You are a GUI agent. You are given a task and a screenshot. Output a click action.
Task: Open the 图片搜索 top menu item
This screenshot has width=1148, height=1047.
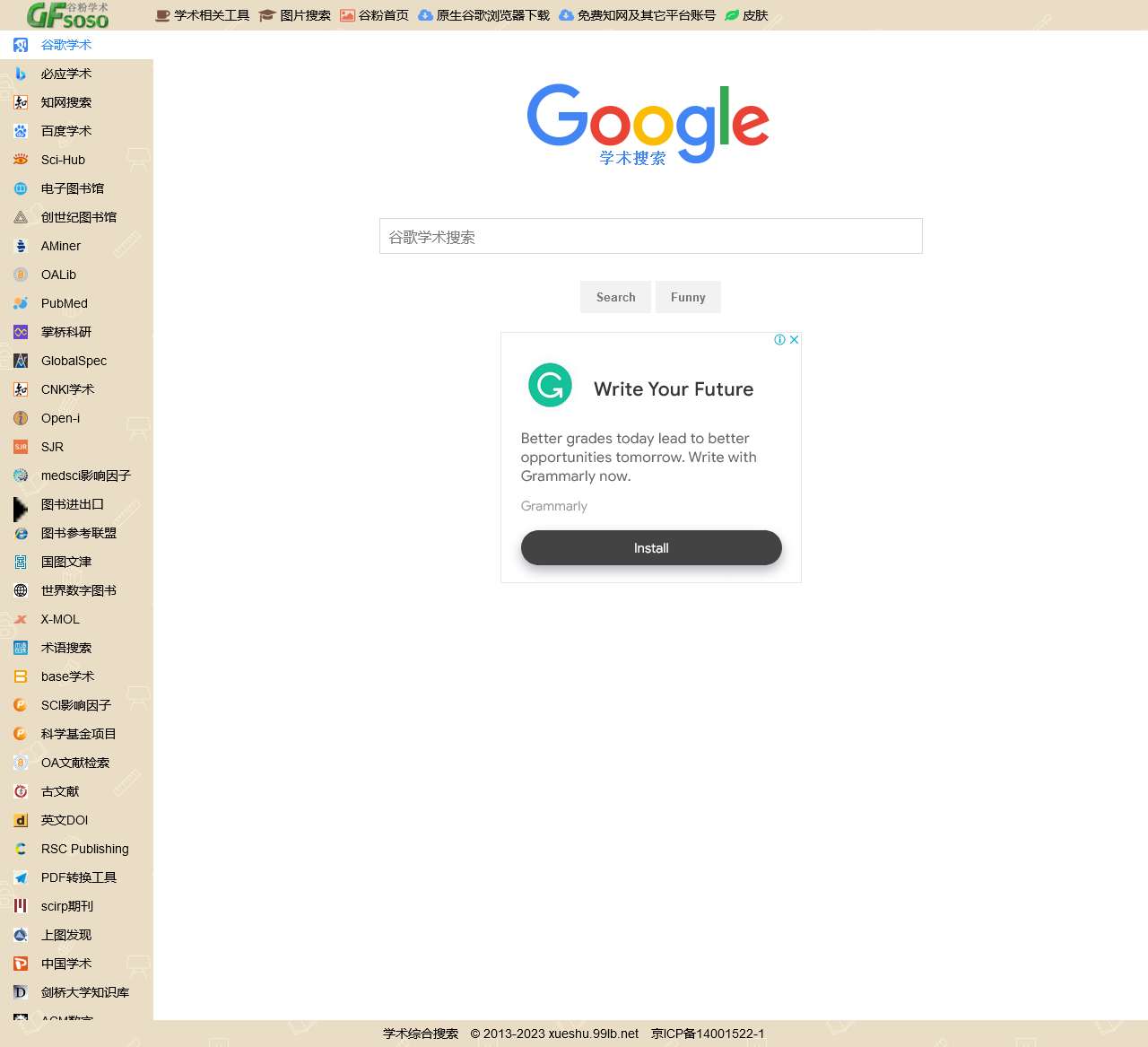tap(295, 15)
